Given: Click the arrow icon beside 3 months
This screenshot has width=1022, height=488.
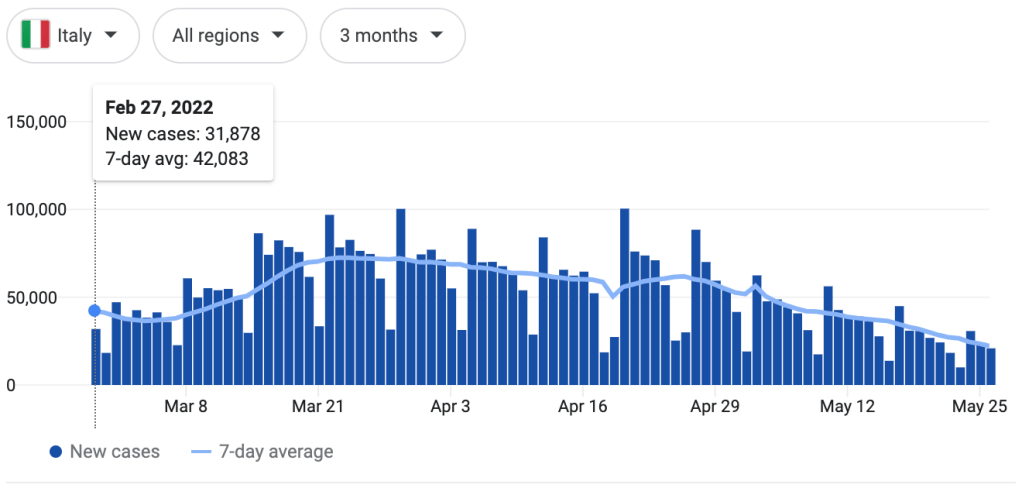Looking at the screenshot, I should [x=437, y=36].
